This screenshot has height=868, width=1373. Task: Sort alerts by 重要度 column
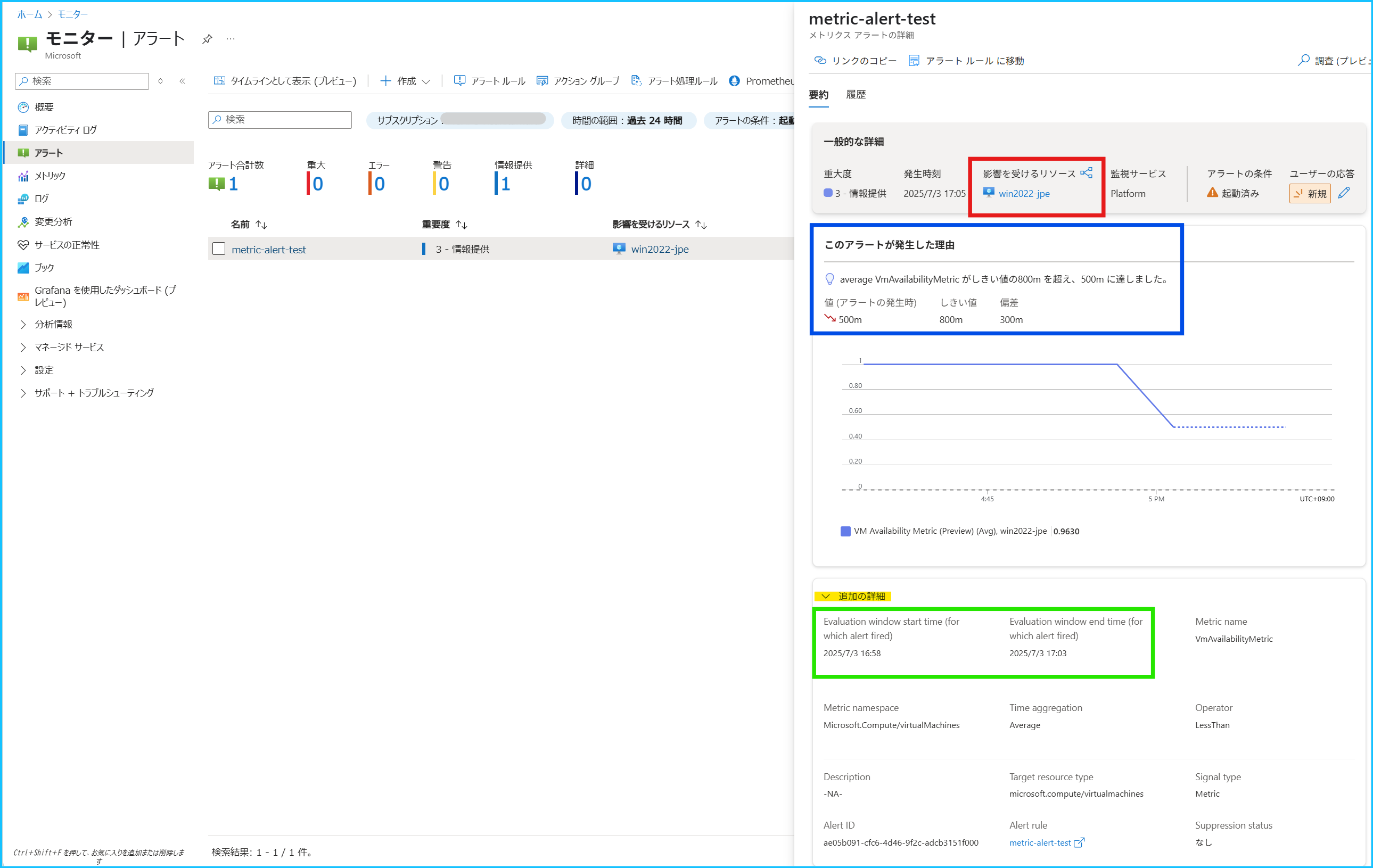tap(445, 225)
